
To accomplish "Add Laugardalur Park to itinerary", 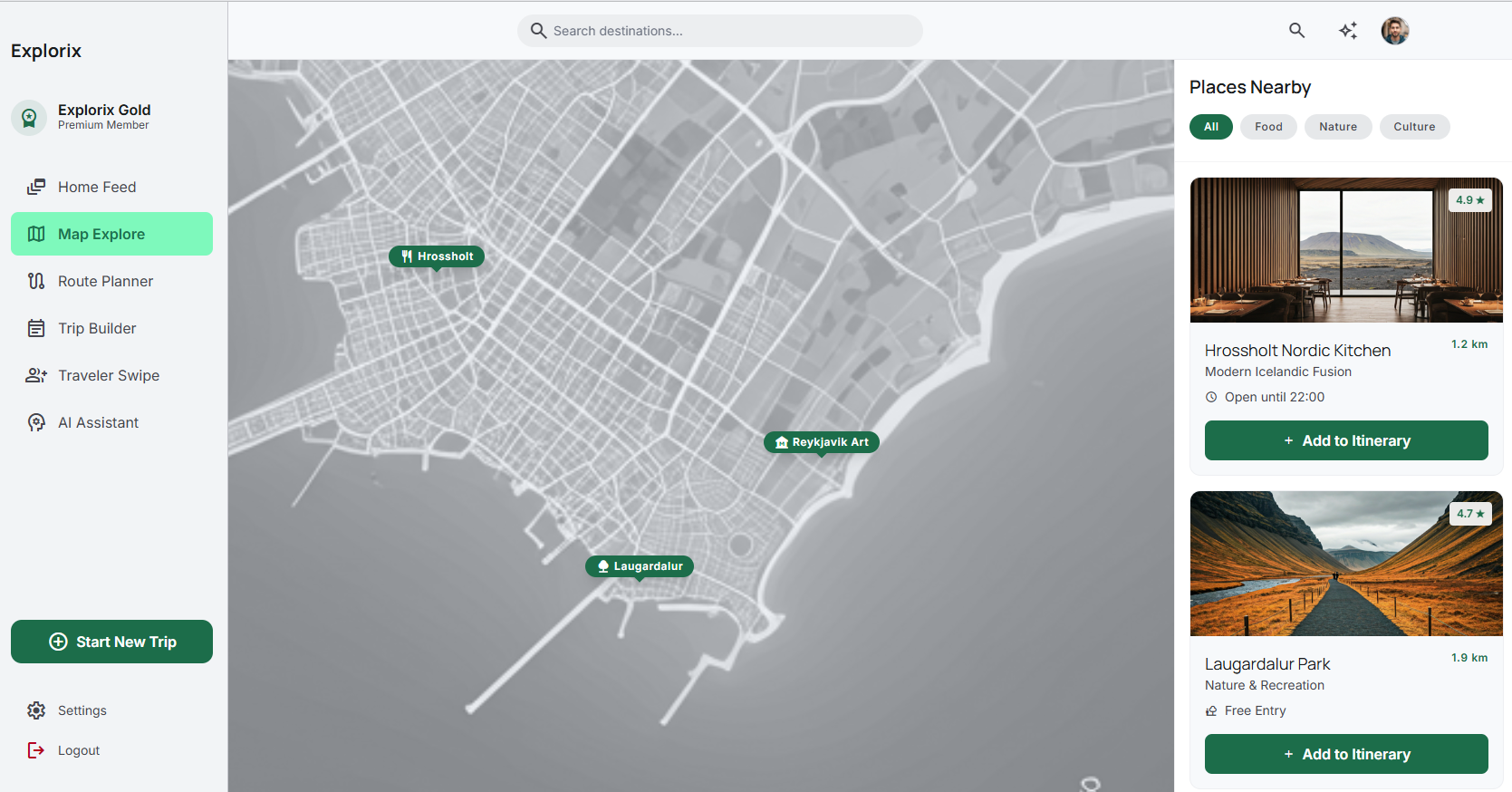I will [x=1346, y=754].
